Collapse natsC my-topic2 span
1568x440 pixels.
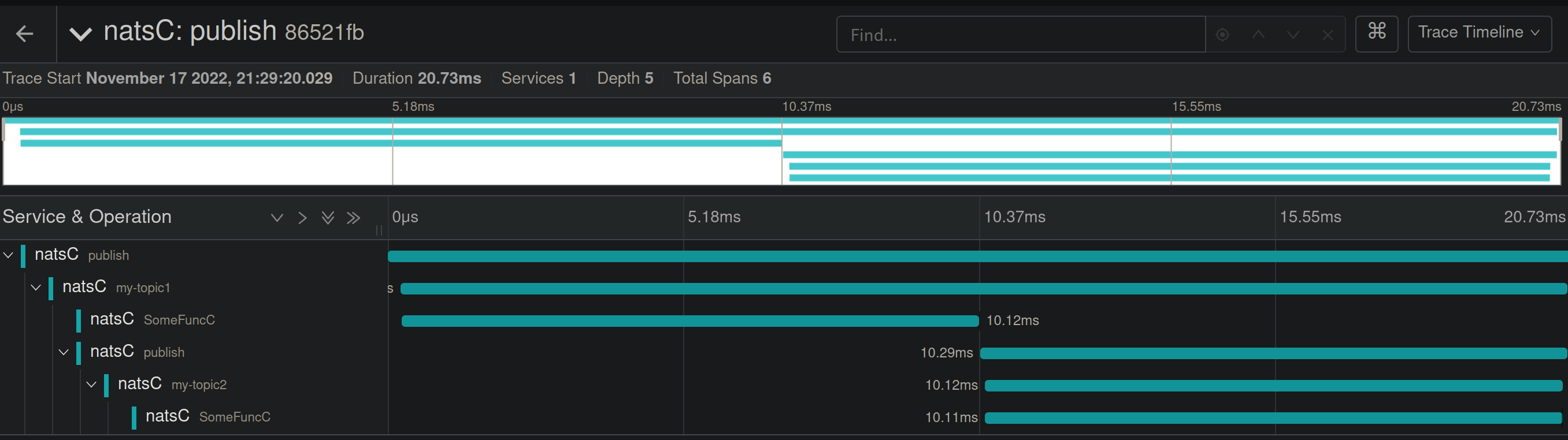point(91,384)
